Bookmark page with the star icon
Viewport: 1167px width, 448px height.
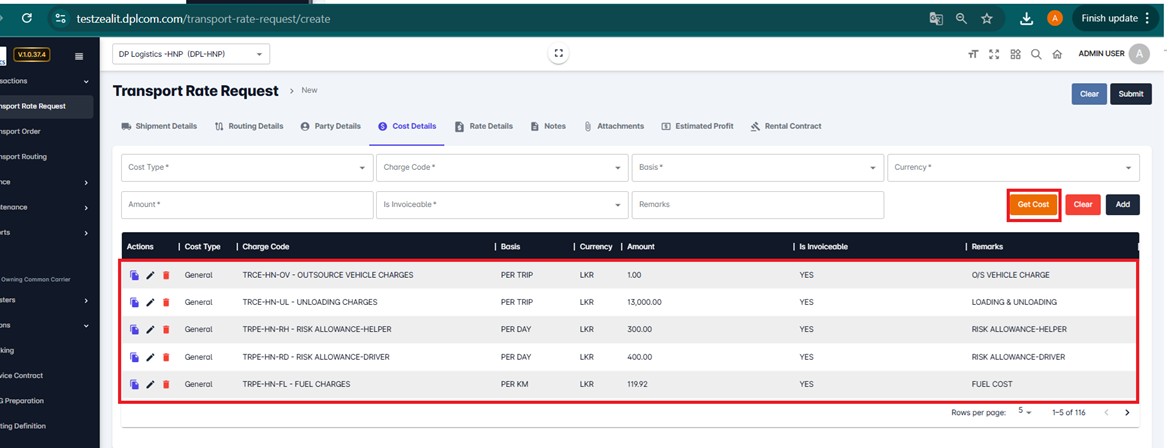[987, 18]
